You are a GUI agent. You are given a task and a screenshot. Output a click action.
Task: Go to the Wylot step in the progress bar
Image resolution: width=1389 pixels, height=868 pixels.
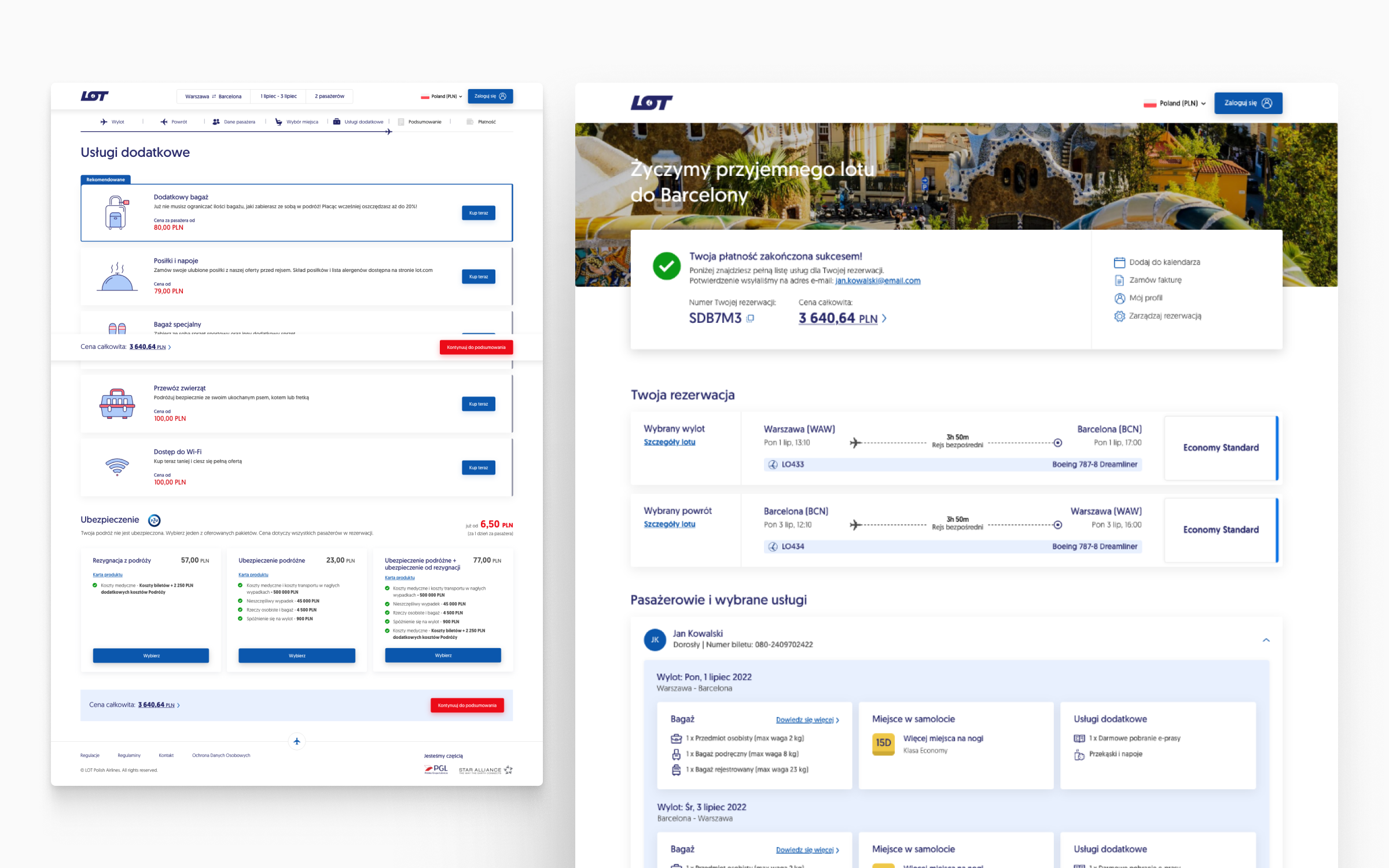click(x=112, y=122)
